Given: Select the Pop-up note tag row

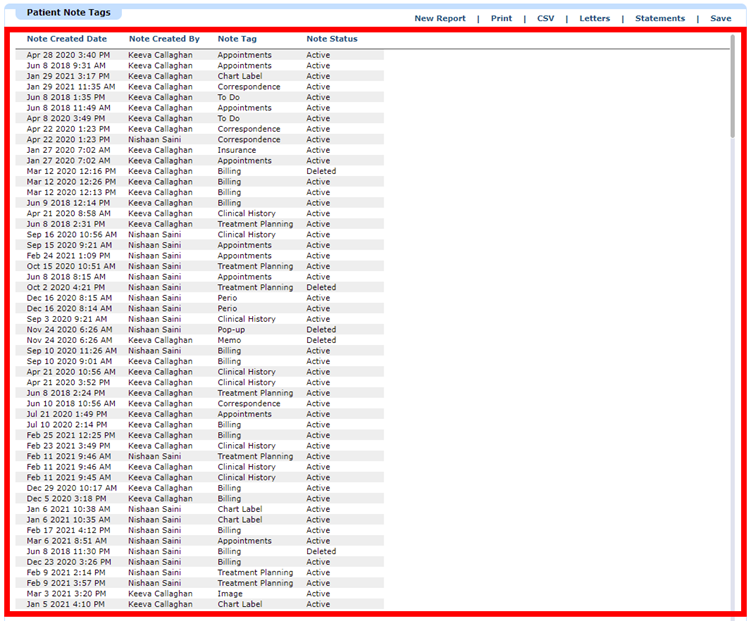Looking at the screenshot, I should coord(199,329).
